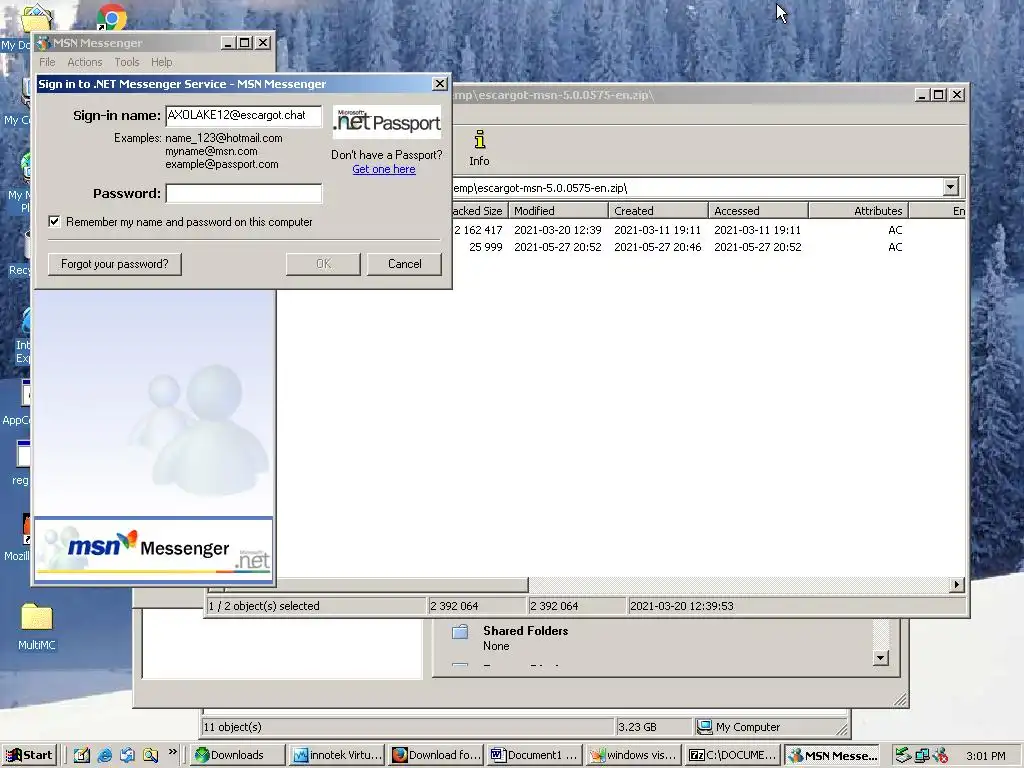
Task: Open the File menu in MSN Messenger
Action: 47,62
